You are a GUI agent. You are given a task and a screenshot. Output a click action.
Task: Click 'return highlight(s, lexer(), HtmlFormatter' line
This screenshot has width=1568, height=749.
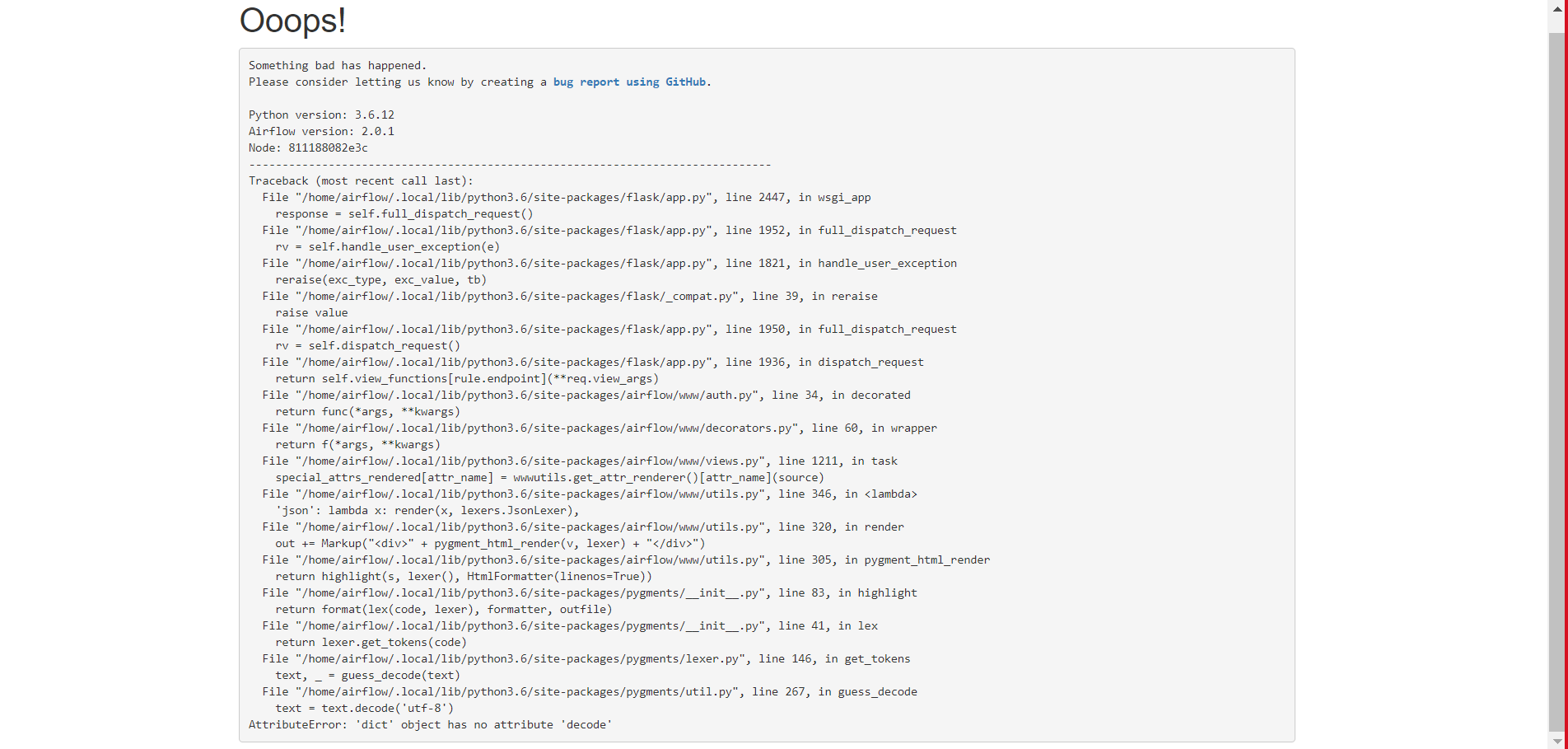click(x=464, y=576)
